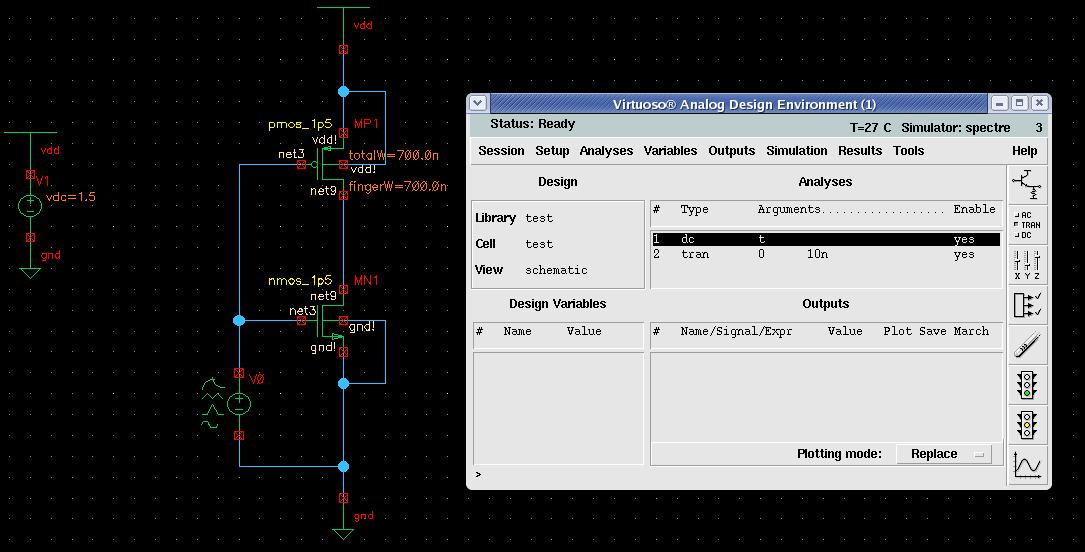Click the Edit Variables XYZ sliders icon
The width and height of the screenshot is (1085, 552).
point(1026,264)
